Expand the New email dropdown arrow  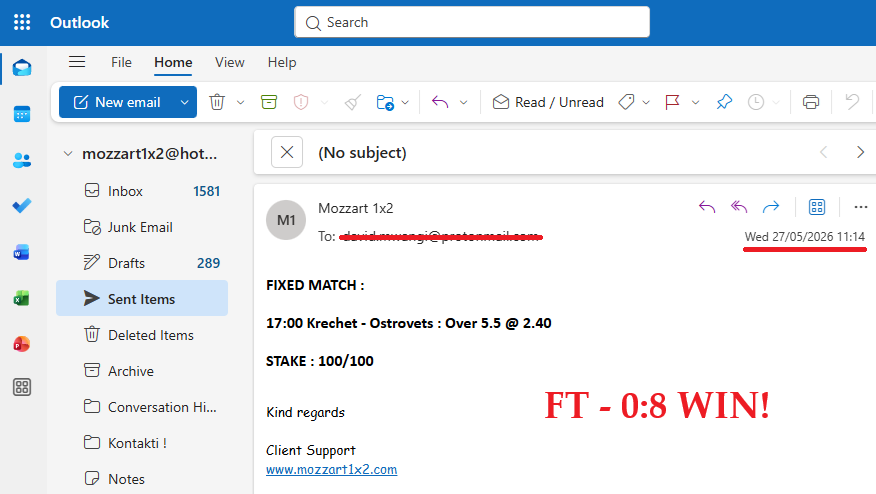pyautogui.click(x=184, y=102)
